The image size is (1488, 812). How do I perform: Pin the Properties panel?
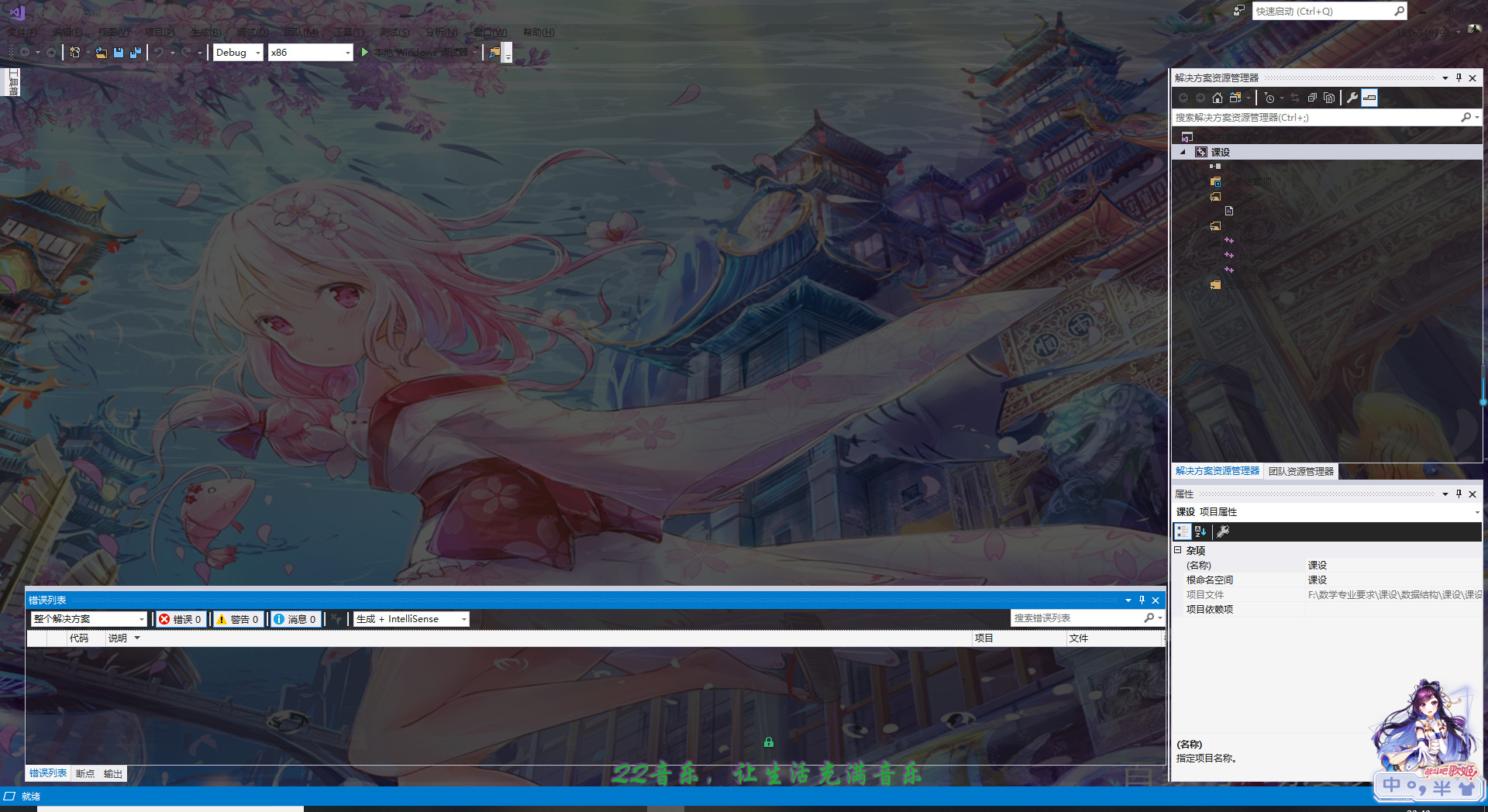coord(1459,494)
